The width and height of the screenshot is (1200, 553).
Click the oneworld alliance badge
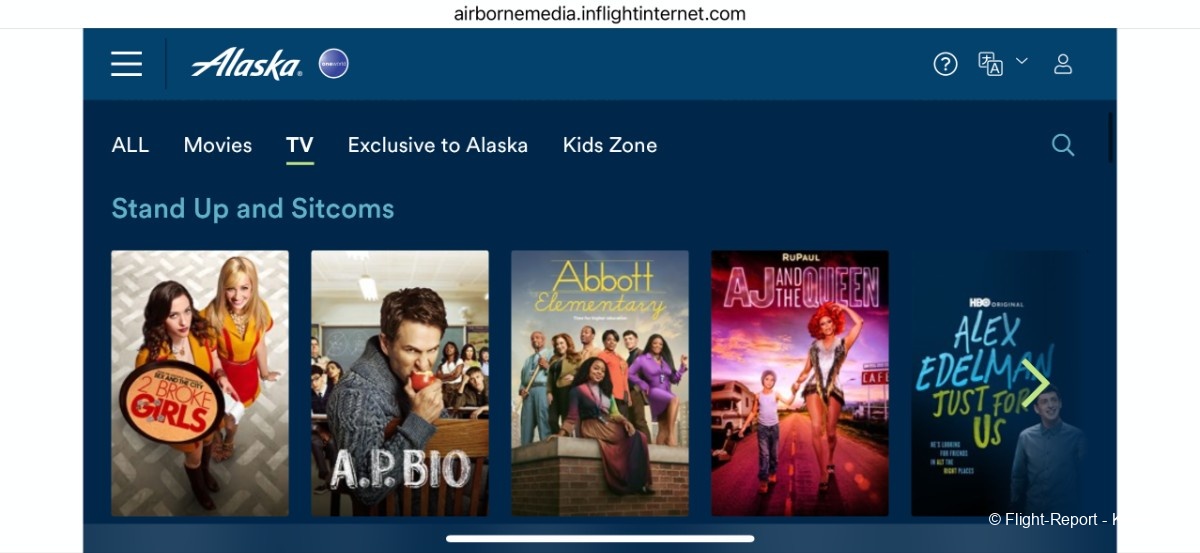click(x=333, y=64)
